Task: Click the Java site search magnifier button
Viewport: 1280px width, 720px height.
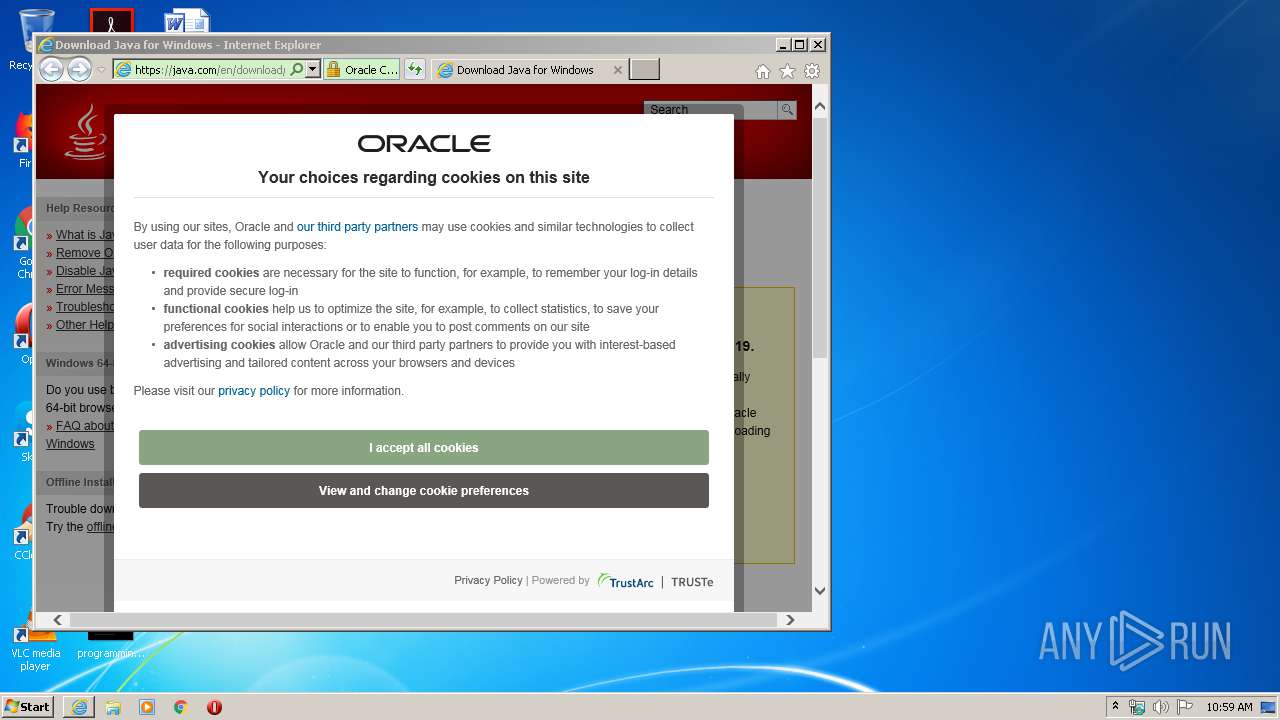Action: click(788, 110)
